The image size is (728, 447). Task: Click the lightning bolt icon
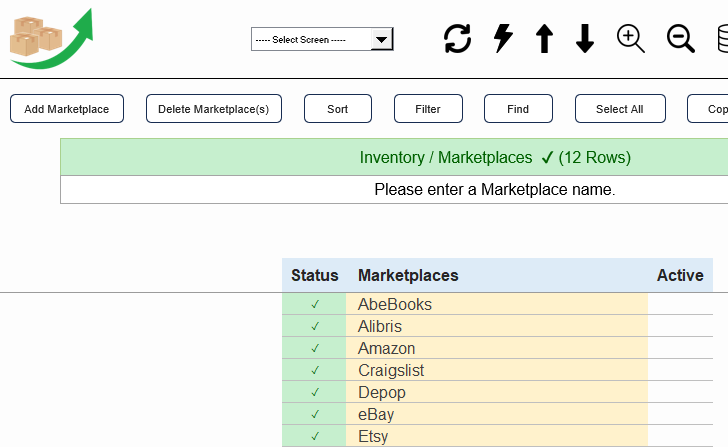pos(503,38)
